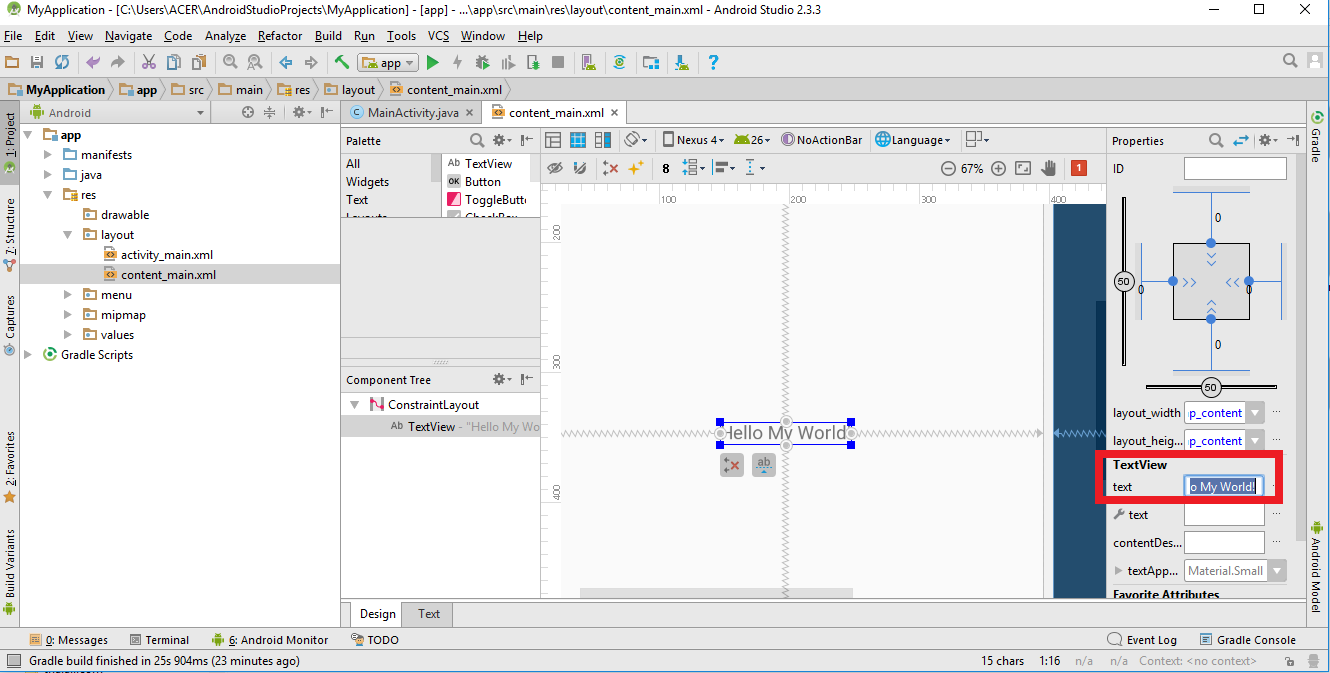Expand the Gradle Scripts node arrow

[28, 355]
